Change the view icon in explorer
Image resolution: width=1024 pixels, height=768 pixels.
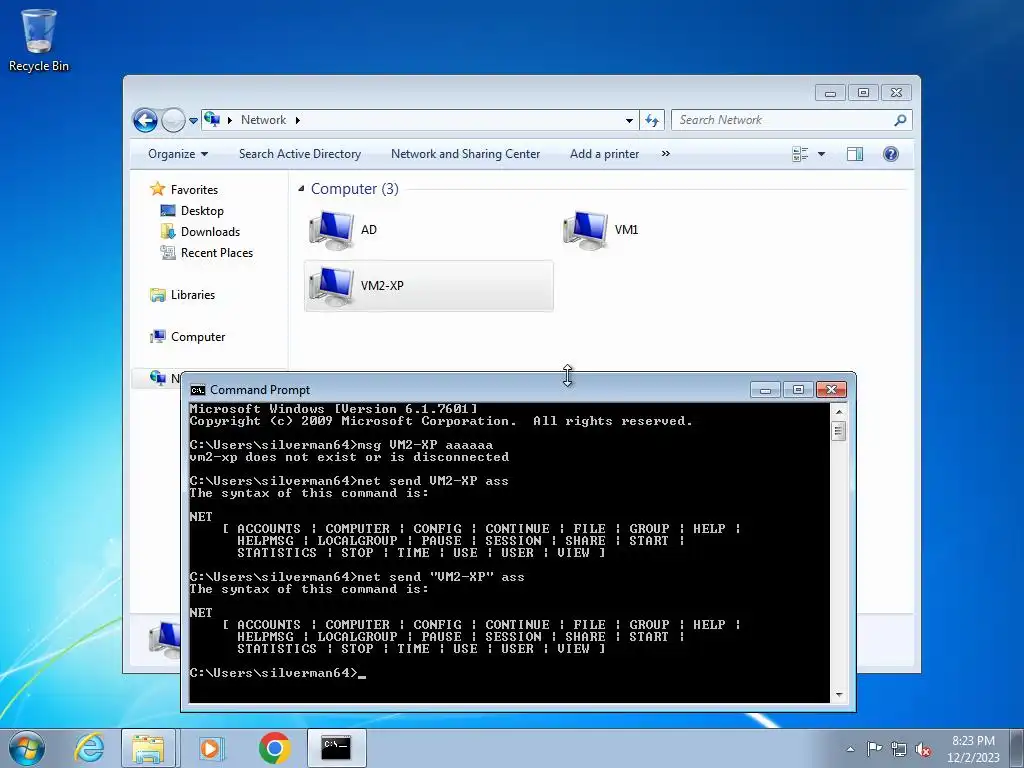(x=800, y=154)
